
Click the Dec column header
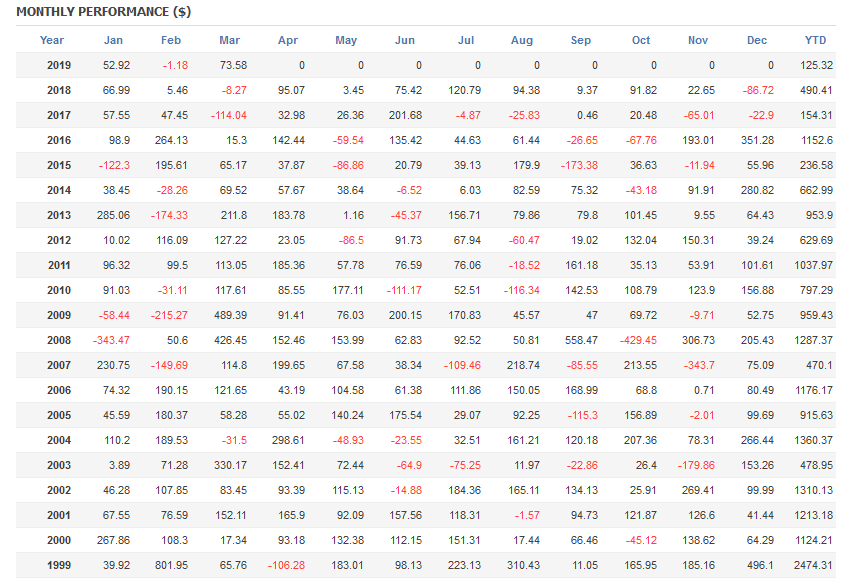point(757,40)
